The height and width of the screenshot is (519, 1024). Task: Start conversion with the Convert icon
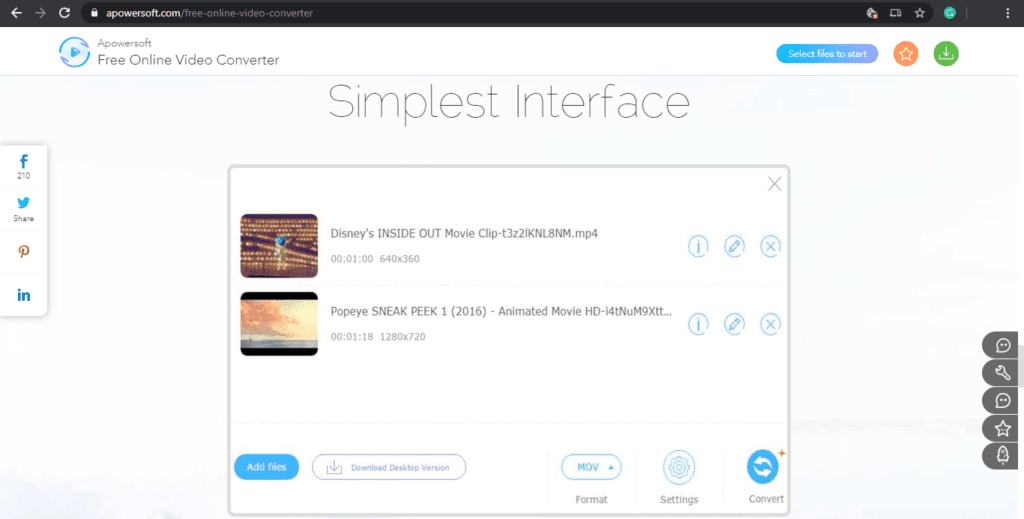click(763, 467)
